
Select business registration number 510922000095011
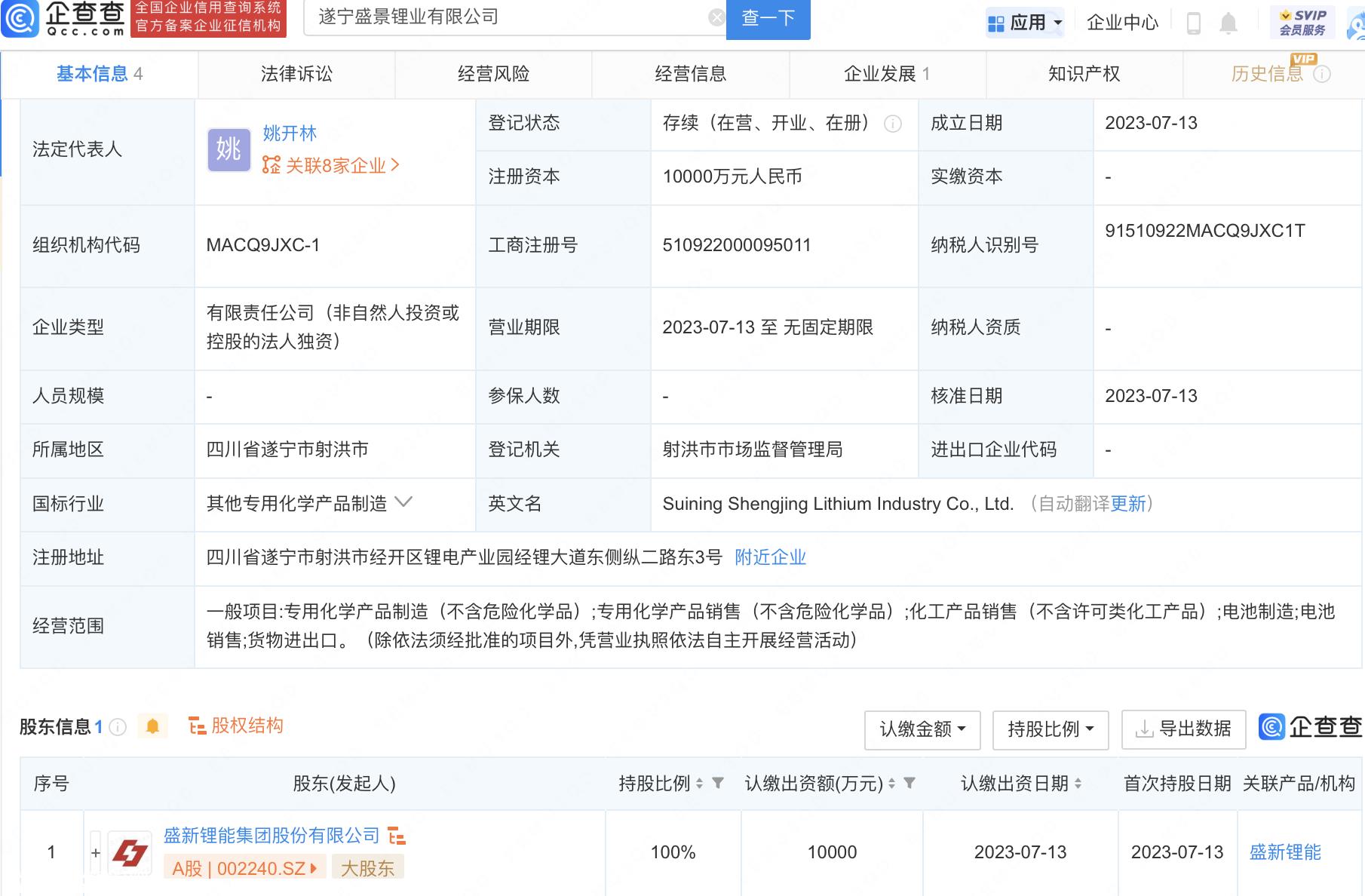(x=737, y=245)
